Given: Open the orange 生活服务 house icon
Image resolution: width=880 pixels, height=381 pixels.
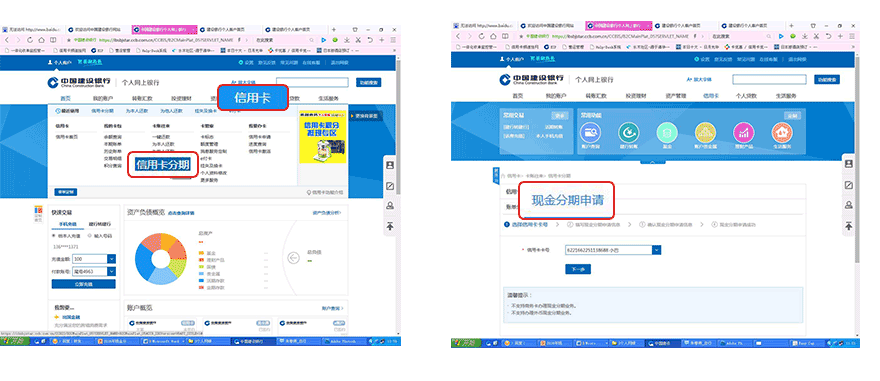Looking at the screenshot, I should click(782, 133).
